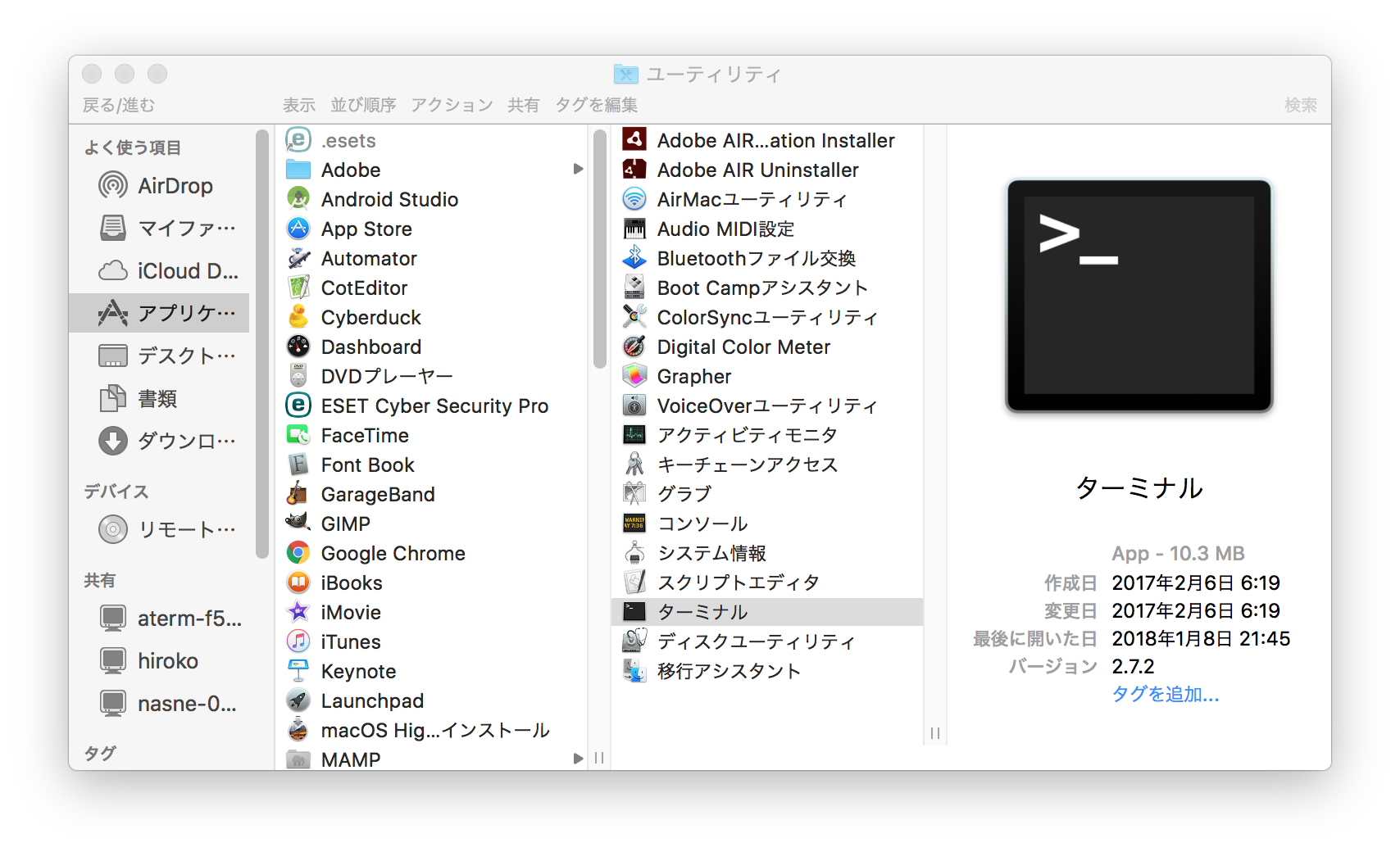Click the Grapher icon
The height and width of the screenshot is (852, 1400).
click(634, 376)
